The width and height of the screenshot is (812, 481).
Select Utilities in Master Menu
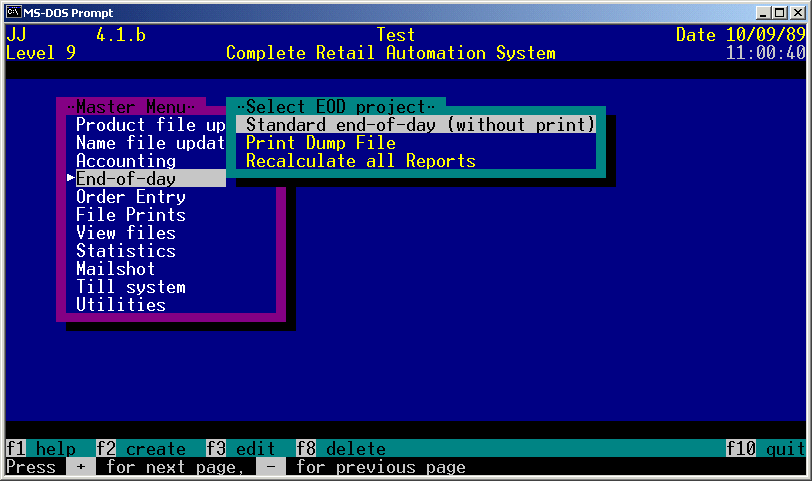(121, 305)
